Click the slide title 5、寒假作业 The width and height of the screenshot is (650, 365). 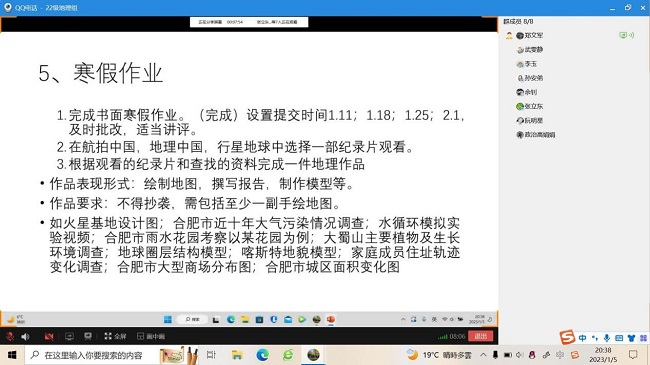(x=100, y=73)
